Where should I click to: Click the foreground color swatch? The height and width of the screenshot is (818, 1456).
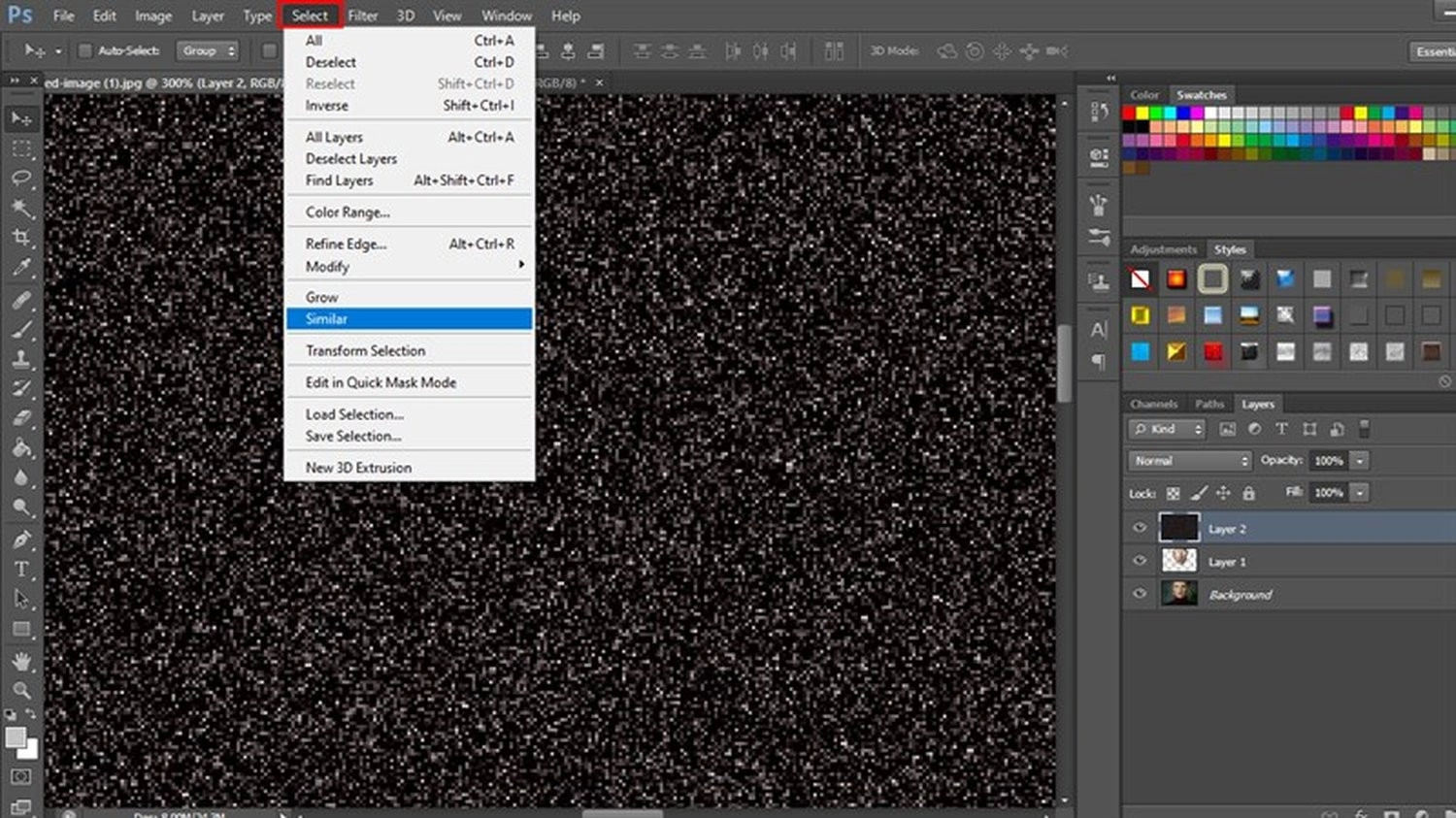[15, 737]
